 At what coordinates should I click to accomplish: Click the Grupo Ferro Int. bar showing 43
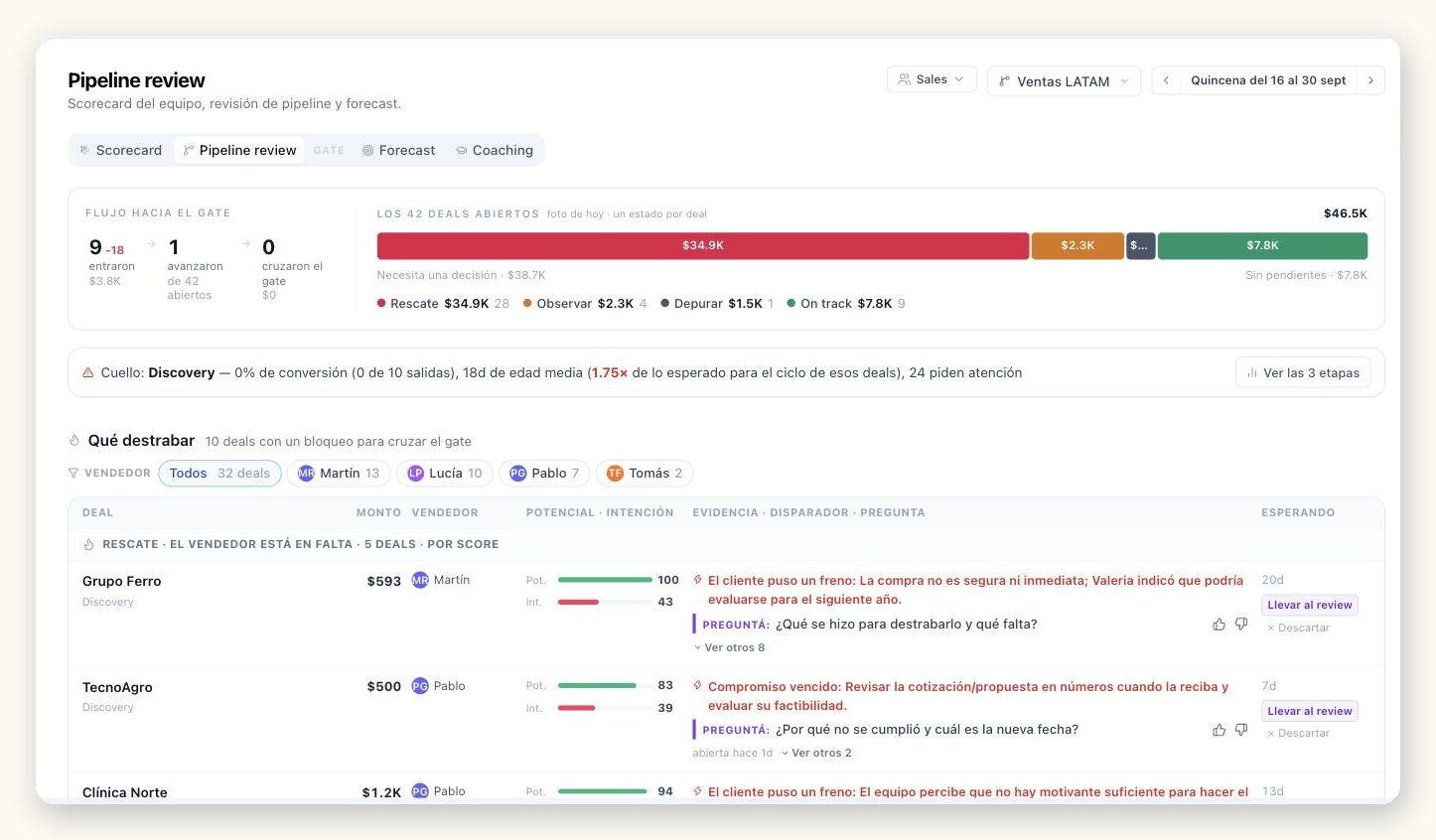605,602
